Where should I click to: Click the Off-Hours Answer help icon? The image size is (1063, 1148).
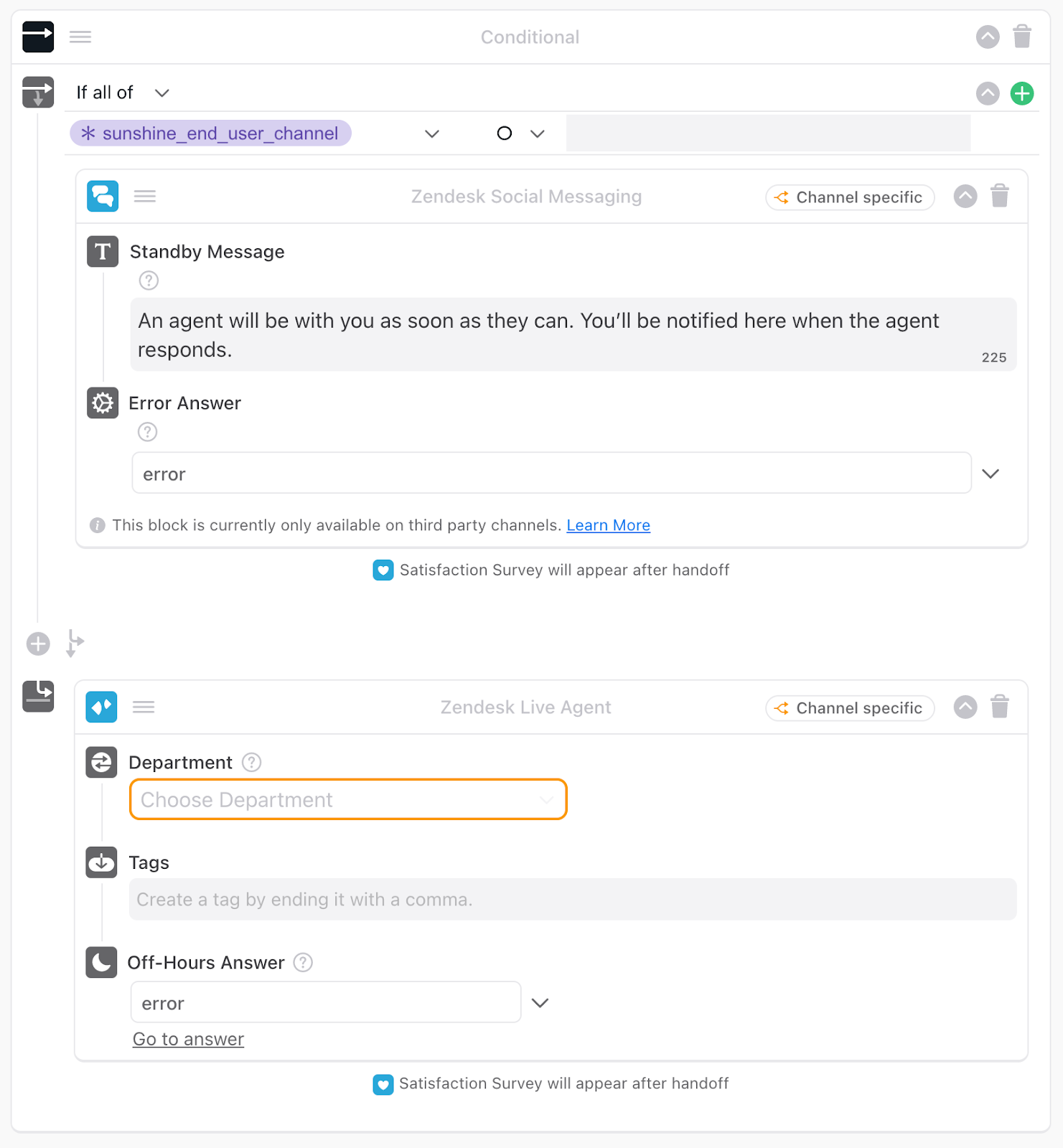pos(303,962)
